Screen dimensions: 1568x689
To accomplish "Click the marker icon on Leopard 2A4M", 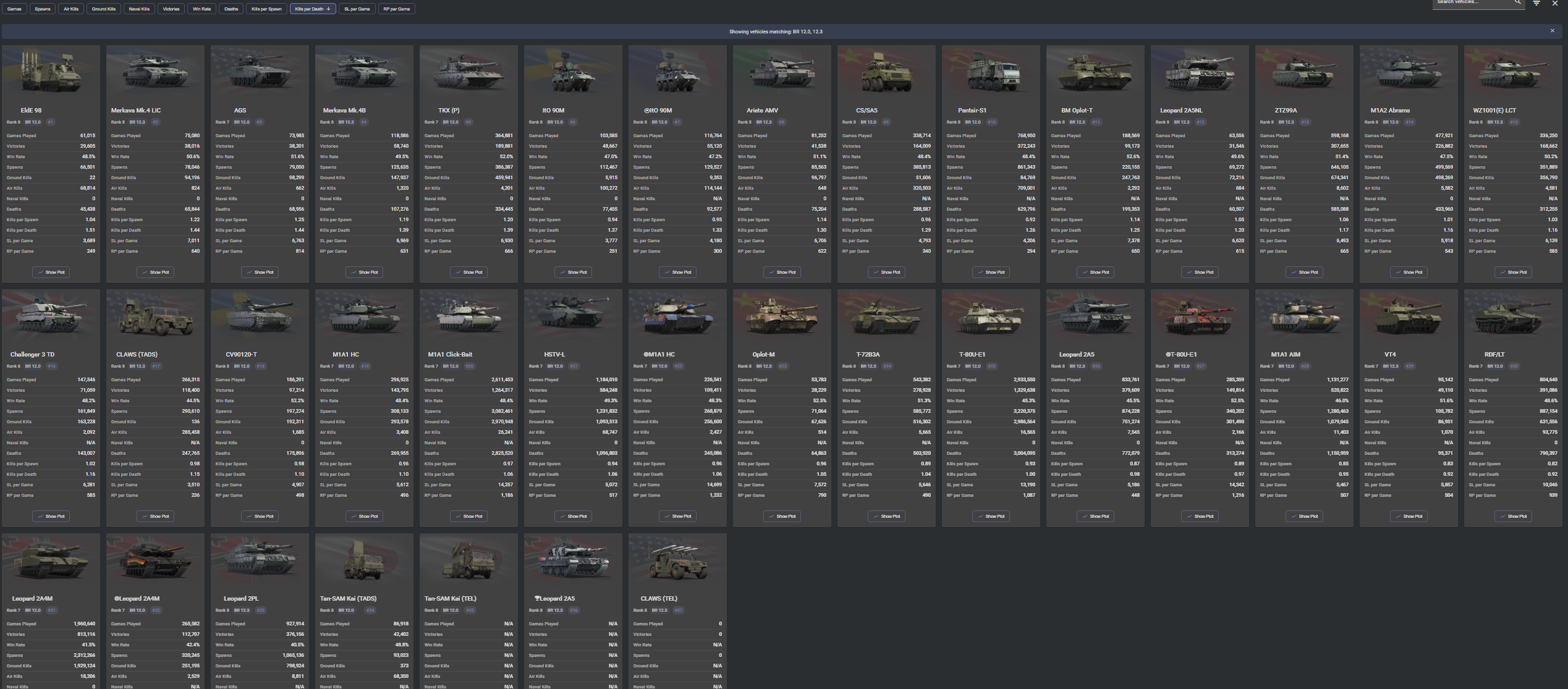I will pyautogui.click(x=117, y=599).
